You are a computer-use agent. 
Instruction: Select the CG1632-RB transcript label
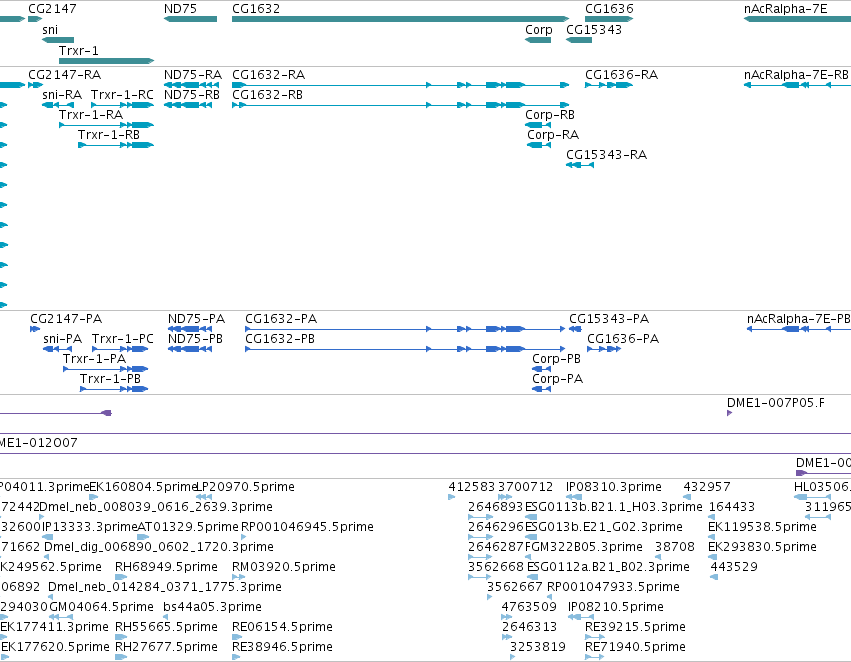click(268, 94)
